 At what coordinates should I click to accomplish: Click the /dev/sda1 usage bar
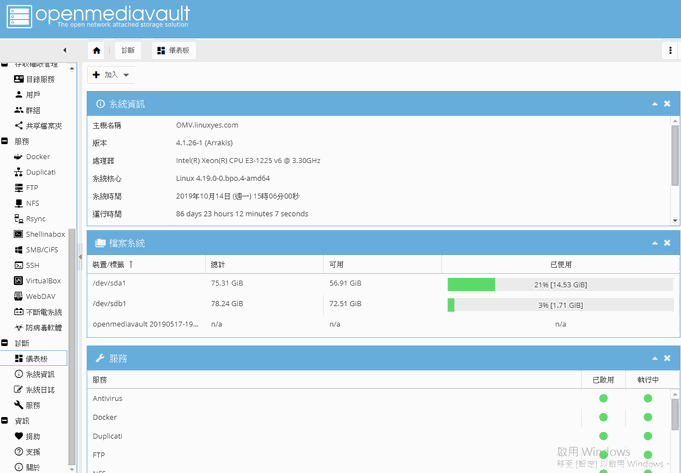(560, 284)
